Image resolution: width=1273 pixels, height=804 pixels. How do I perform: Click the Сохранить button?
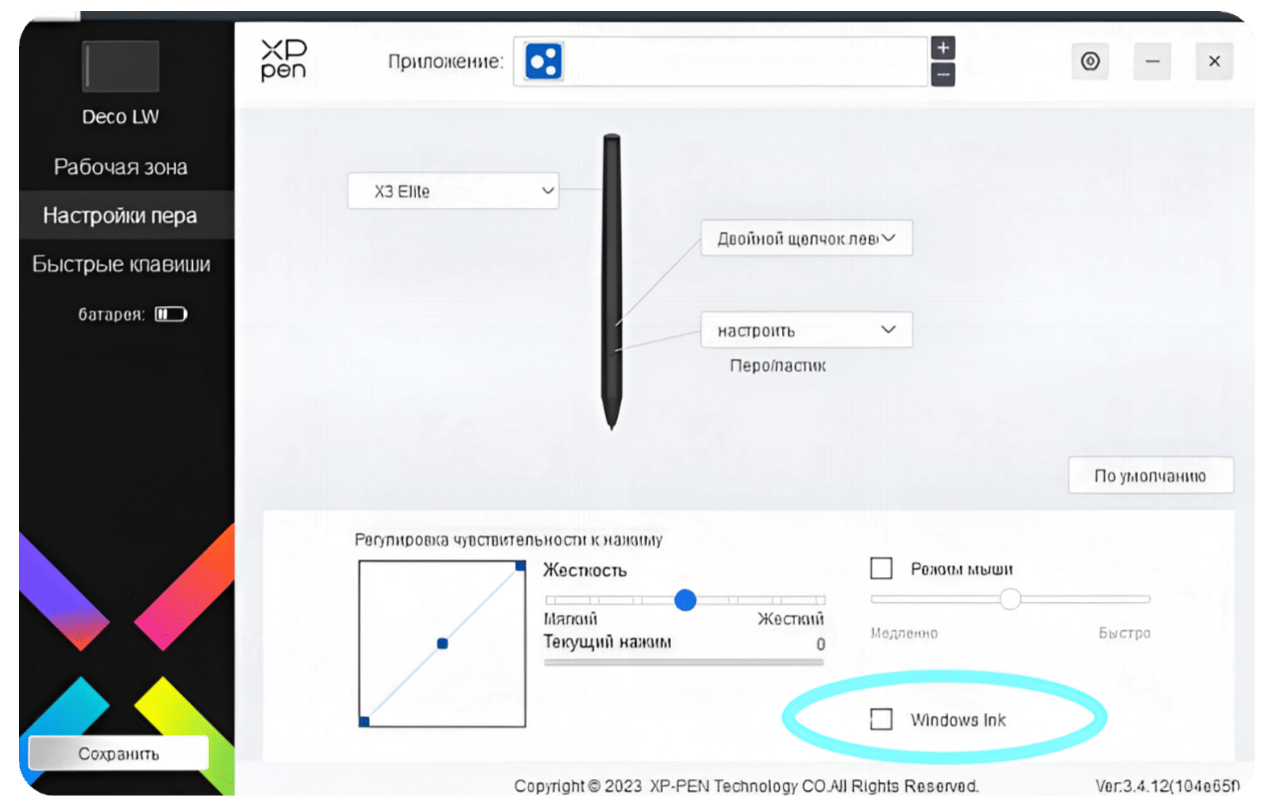point(119,754)
